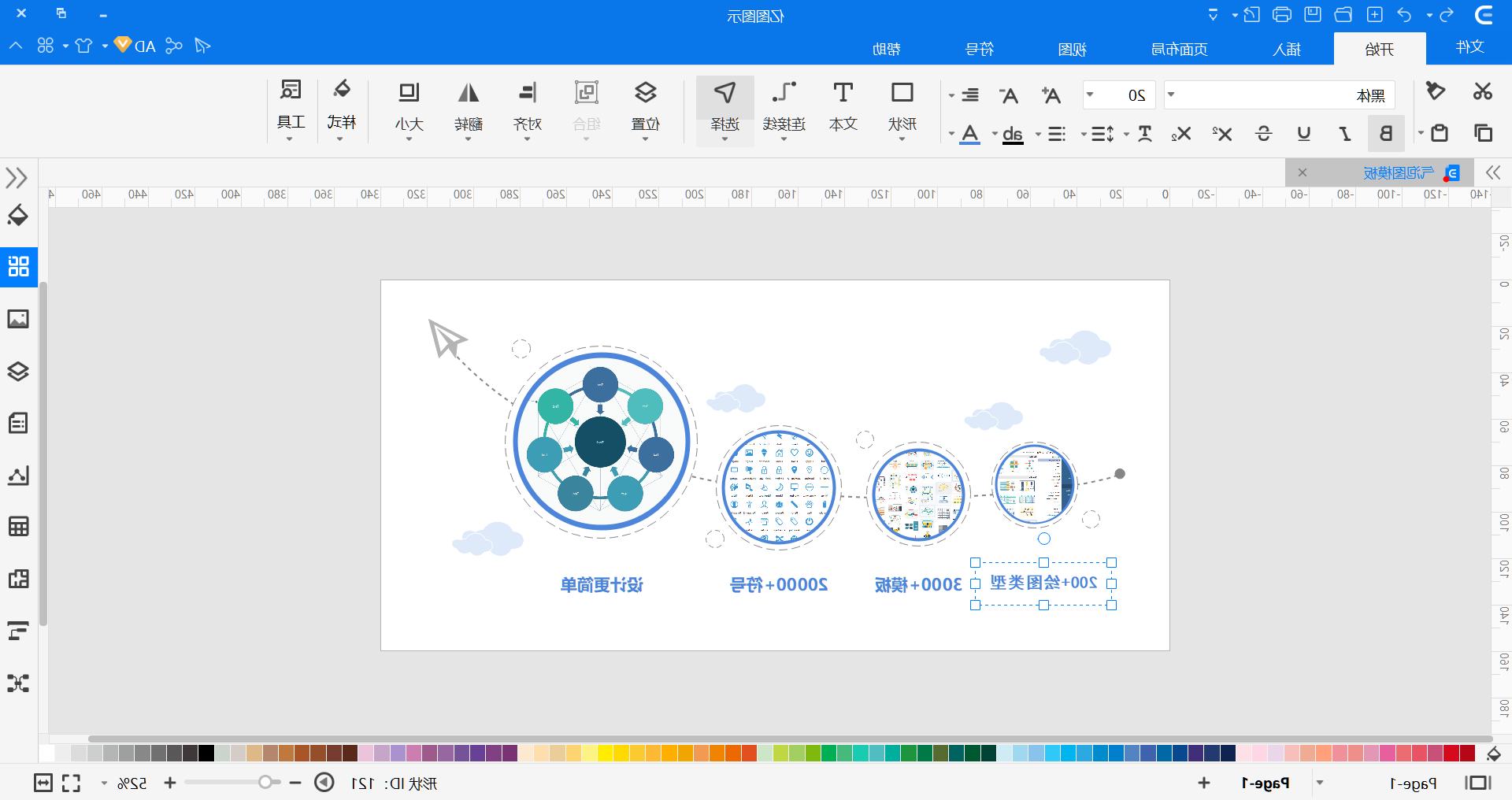Switch to the 符号 symbols tab
The image size is (1512, 800).
point(980,49)
